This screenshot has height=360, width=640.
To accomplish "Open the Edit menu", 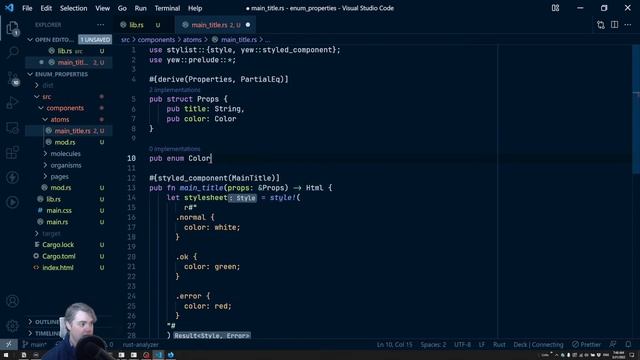I will (46, 8).
